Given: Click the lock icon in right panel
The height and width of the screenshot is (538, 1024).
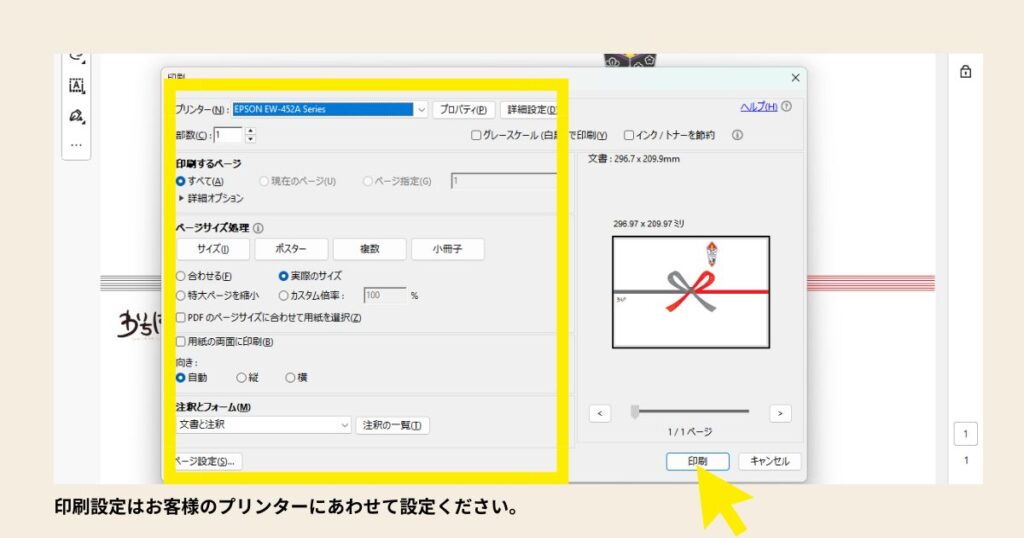Looking at the screenshot, I should (x=965, y=72).
